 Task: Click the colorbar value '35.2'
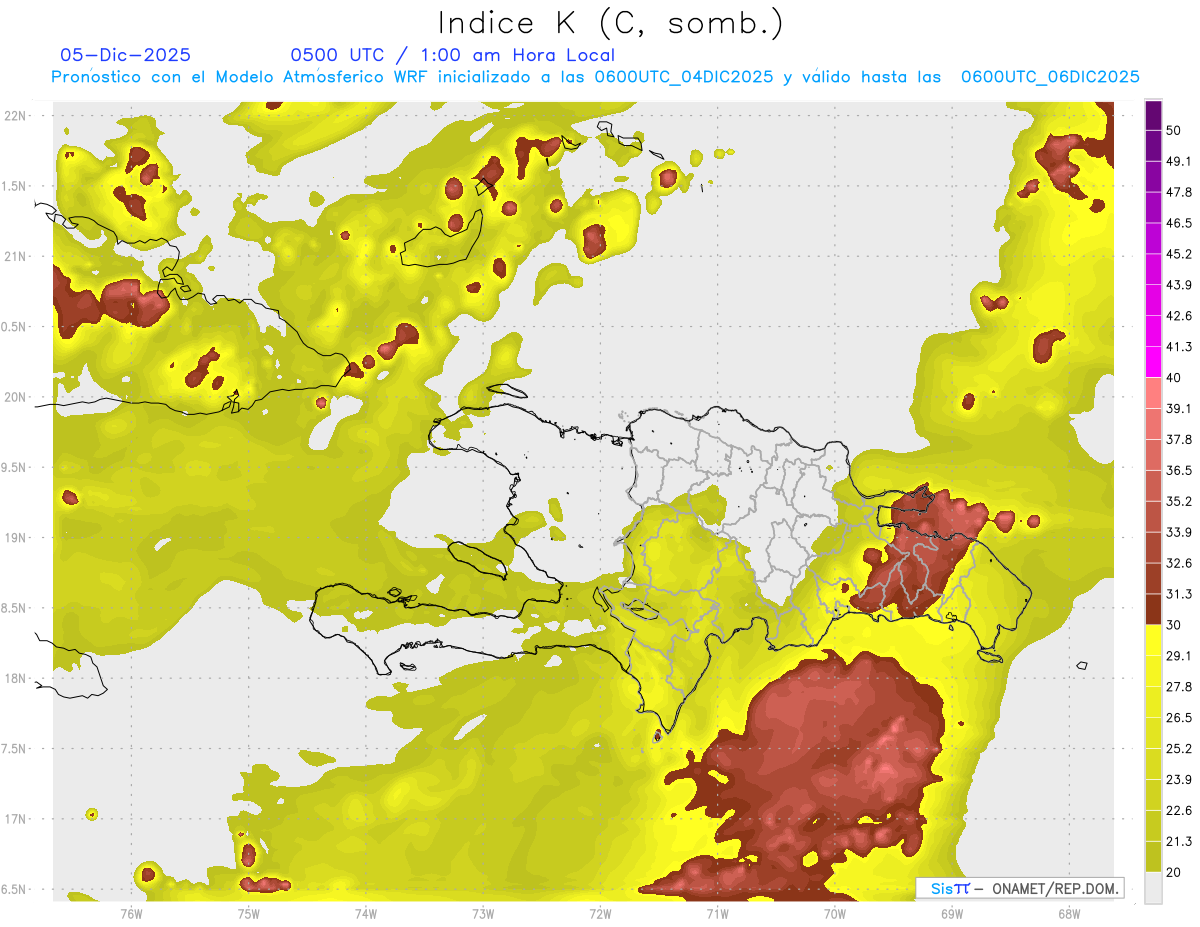[x=1179, y=501]
